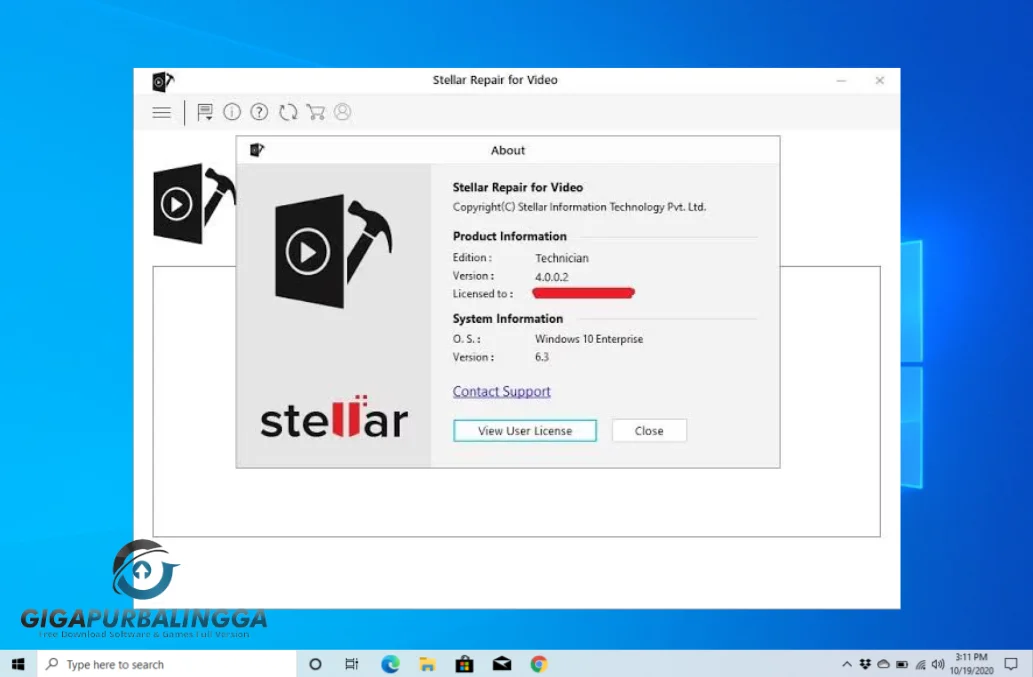
Task: Open the About info icon in toolbar
Action: 232,112
